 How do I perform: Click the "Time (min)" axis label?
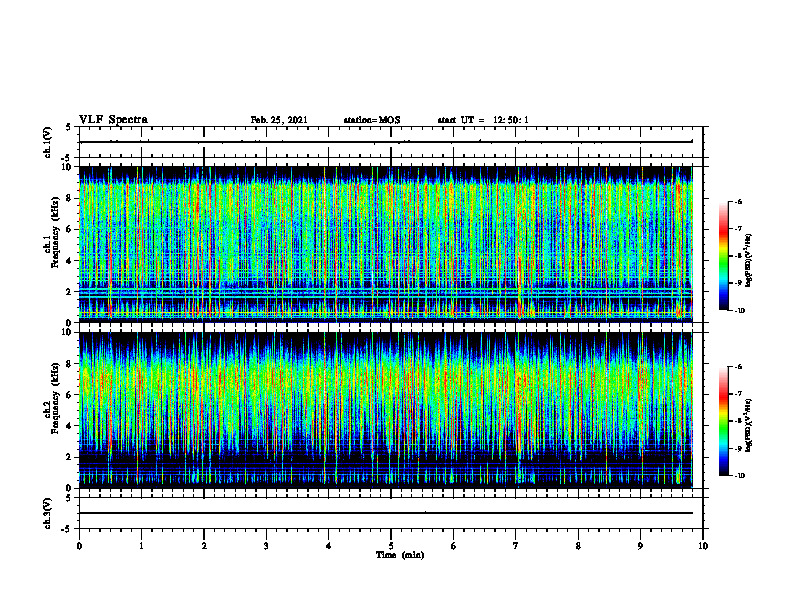400,555
